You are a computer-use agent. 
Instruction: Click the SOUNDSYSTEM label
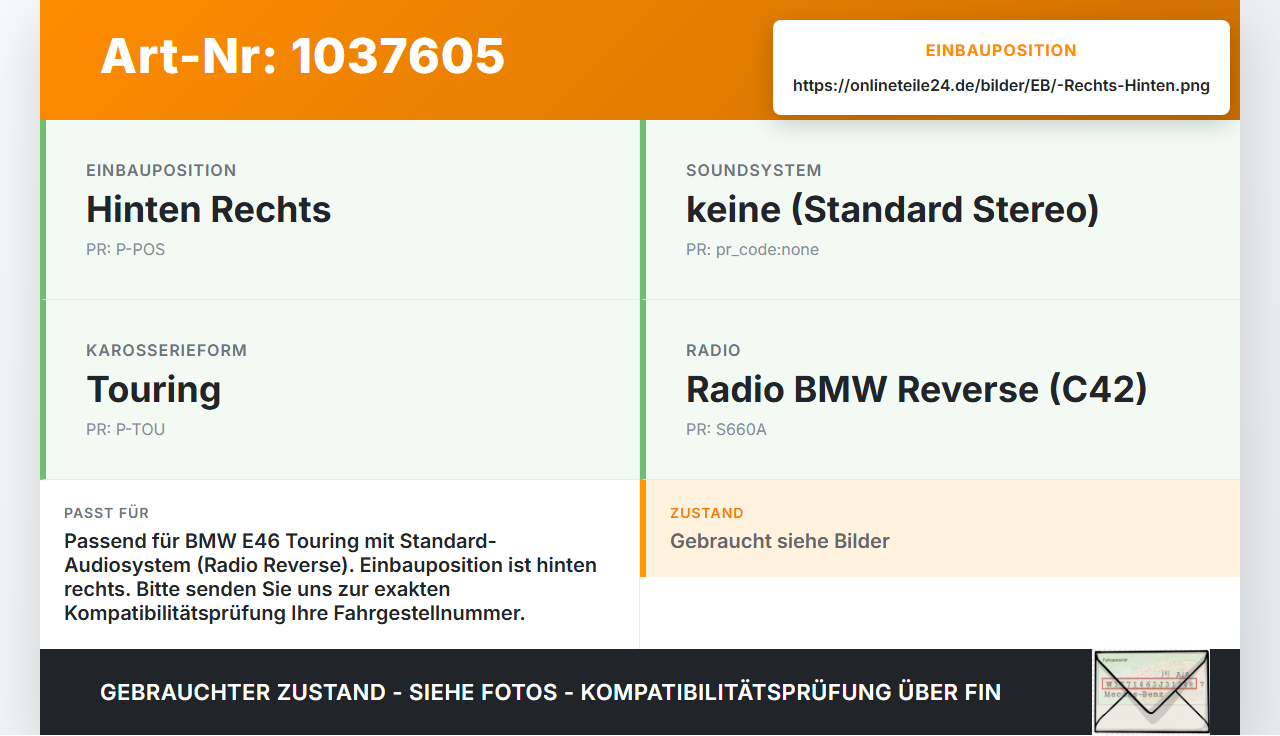754,170
